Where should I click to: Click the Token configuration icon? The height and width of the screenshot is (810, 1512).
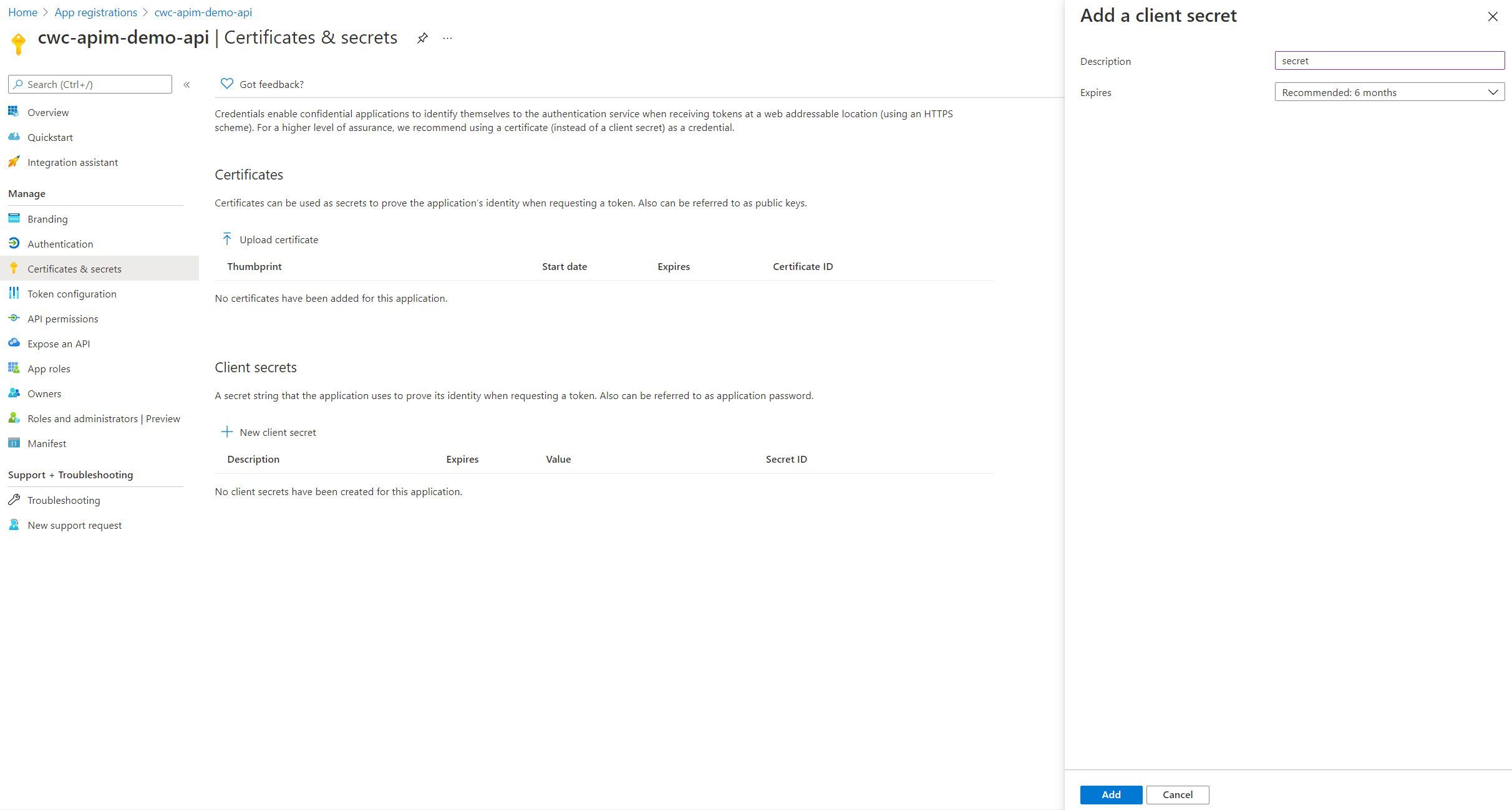coord(14,293)
